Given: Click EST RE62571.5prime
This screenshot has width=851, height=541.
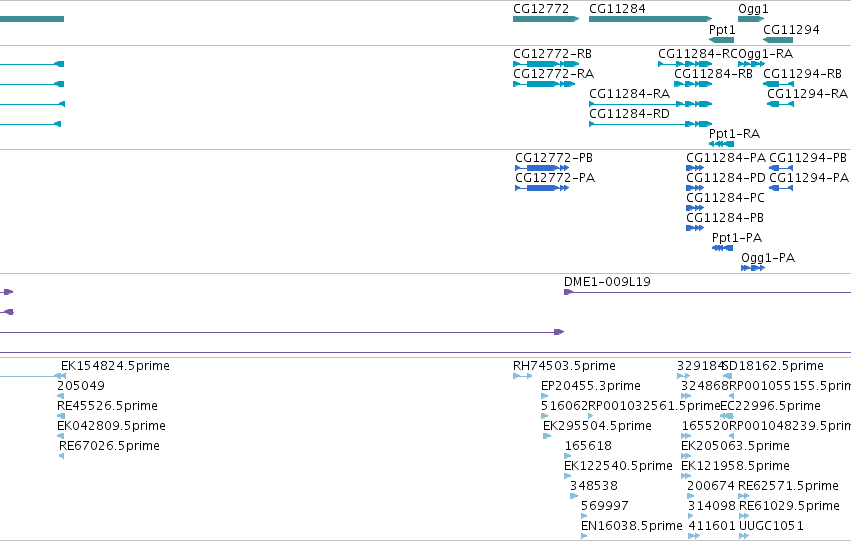Looking at the screenshot, I should (744, 496).
